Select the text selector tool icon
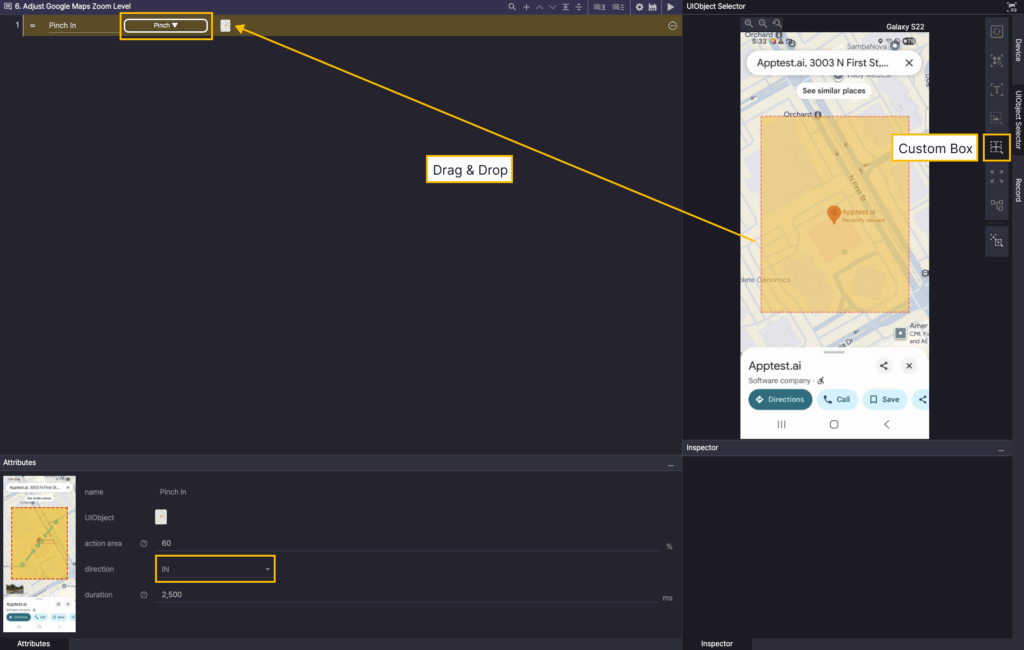Viewport: 1024px width, 650px height. point(996,90)
